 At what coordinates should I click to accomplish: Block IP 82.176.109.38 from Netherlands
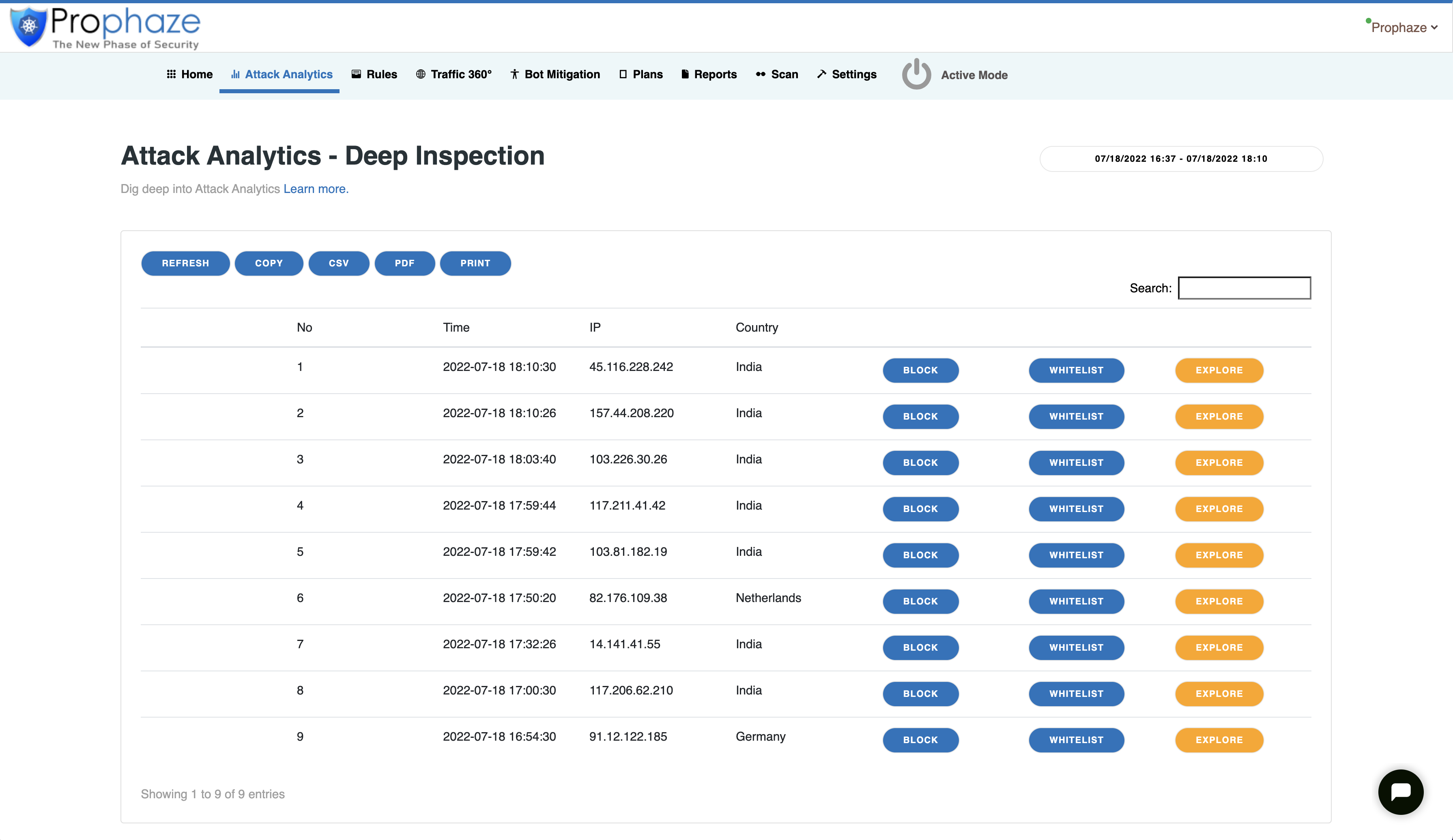coord(920,601)
